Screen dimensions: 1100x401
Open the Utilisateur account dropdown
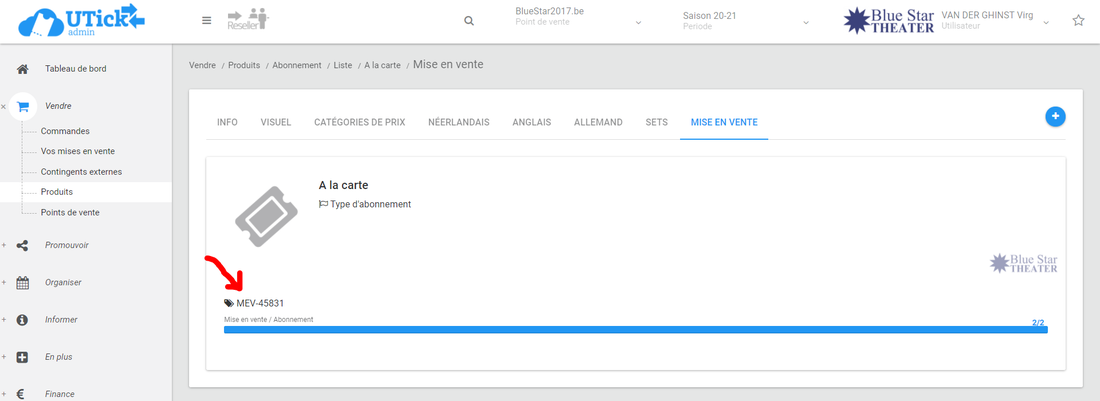(1046, 21)
